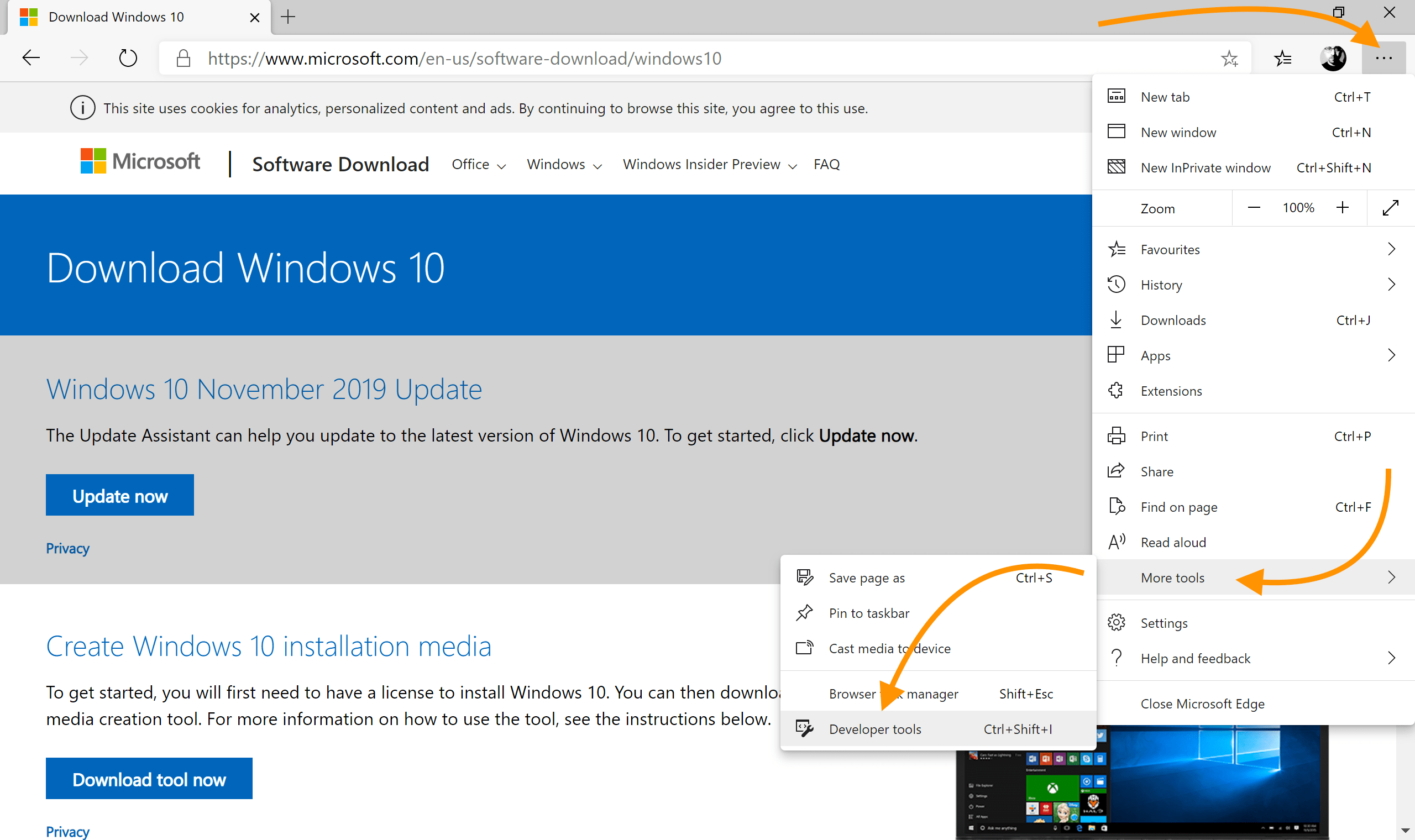Screen dimensions: 1415x840
Task: Click the Forward navigation arrow
Action: (x=79, y=57)
